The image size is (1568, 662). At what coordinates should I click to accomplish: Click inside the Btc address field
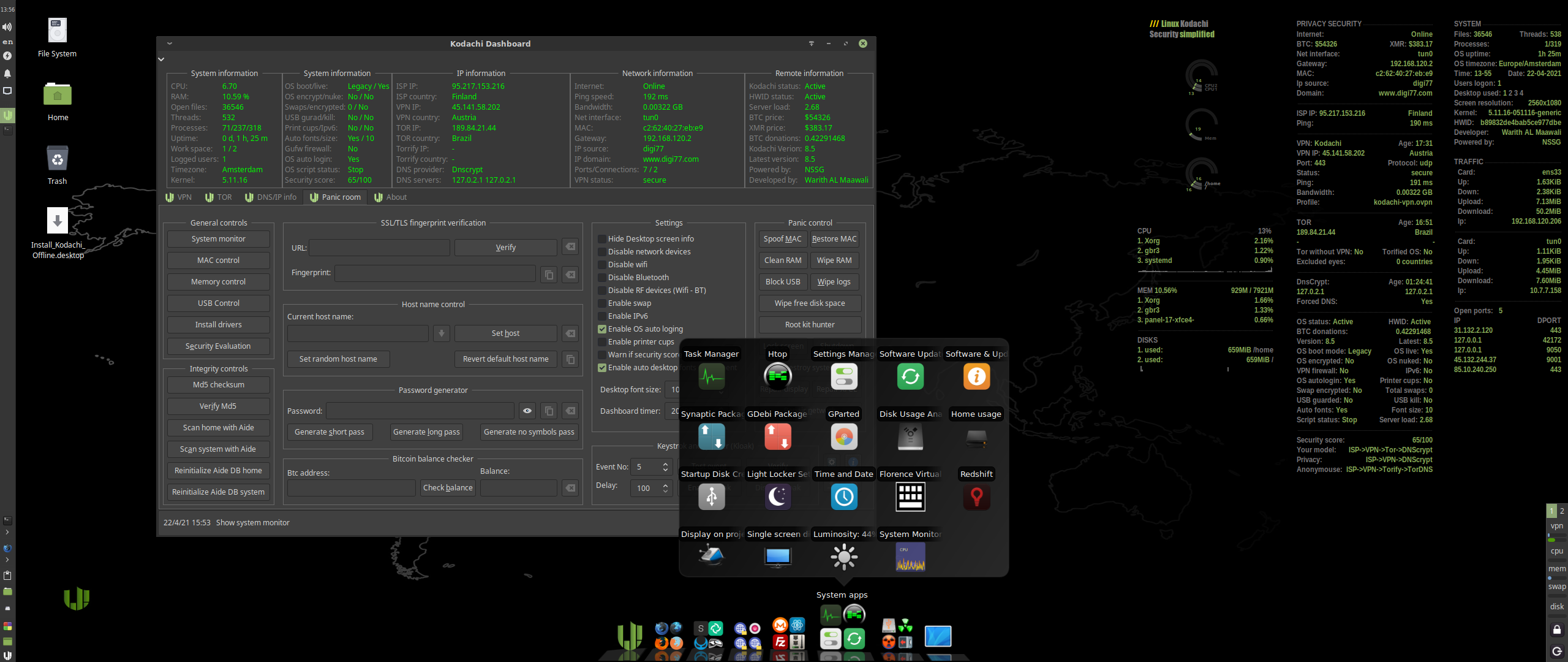(350, 487)
